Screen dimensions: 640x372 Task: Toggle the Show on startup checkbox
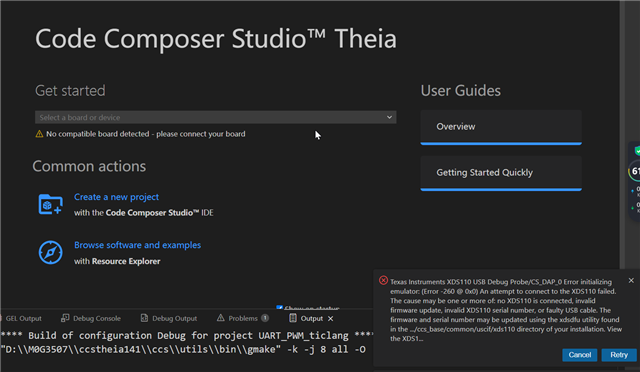pyautogui.click(x=279, y=307)
